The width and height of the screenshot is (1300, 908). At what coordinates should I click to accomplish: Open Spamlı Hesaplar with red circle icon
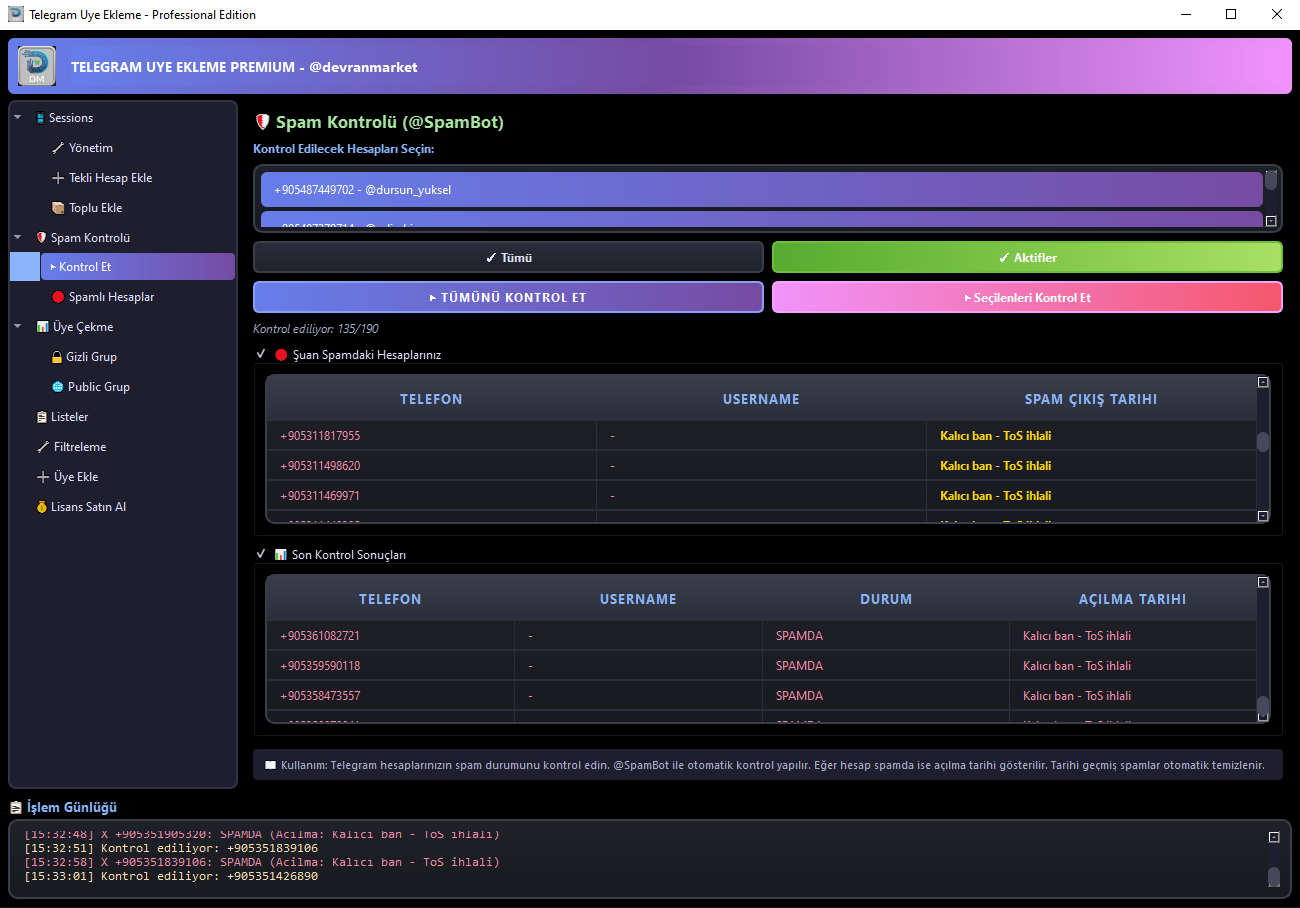(58, 297)
